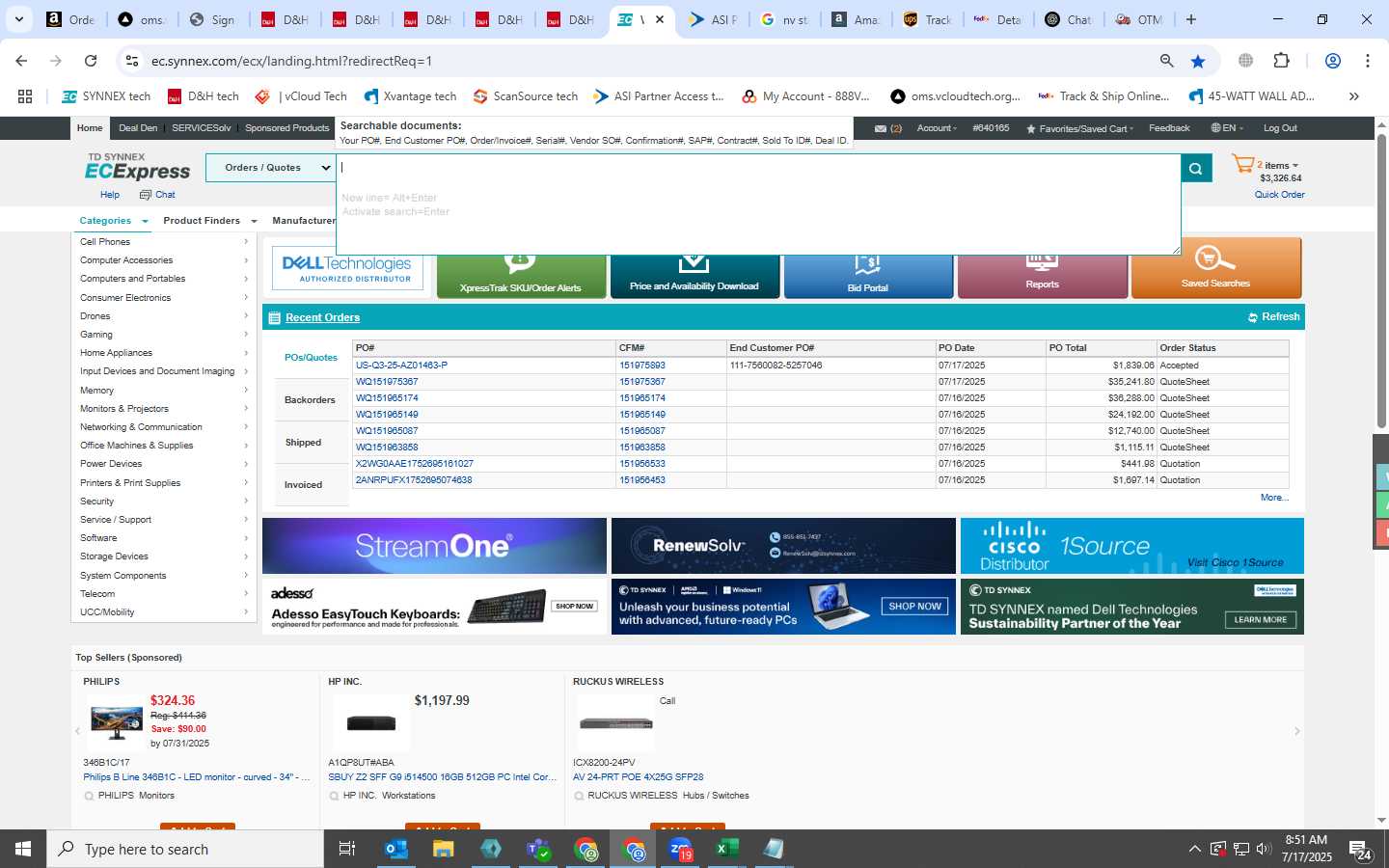1389x868 pixels.
Task: Expand the cart items dropdown arrow
Action: [1295, 166]
